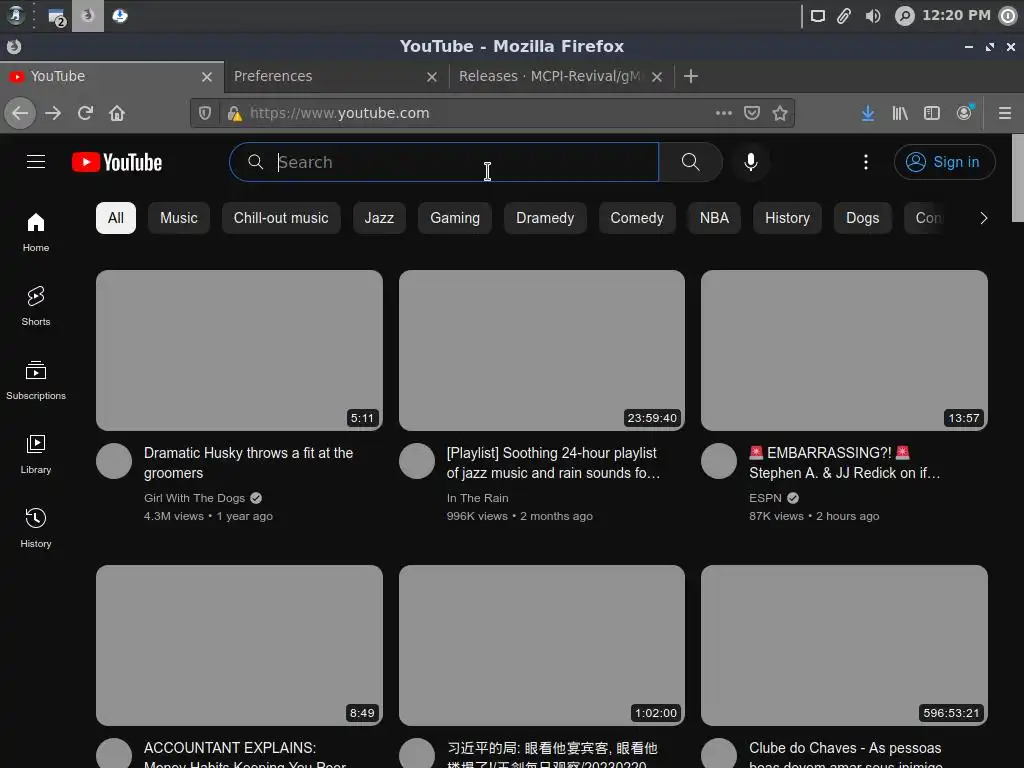Go to Home in the sidebar
The width and height of the screenshot is (1024, 768).
36,232
